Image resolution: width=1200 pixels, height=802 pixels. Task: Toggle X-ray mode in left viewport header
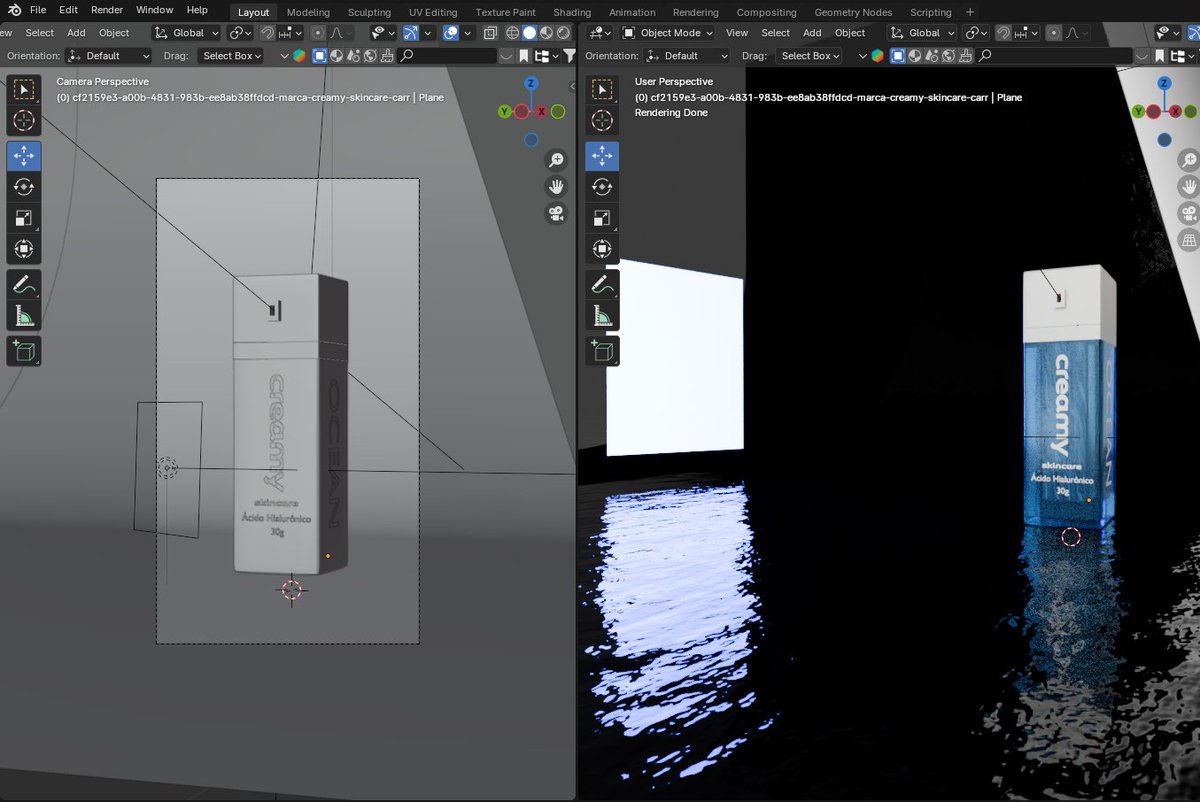click(490, 33)
